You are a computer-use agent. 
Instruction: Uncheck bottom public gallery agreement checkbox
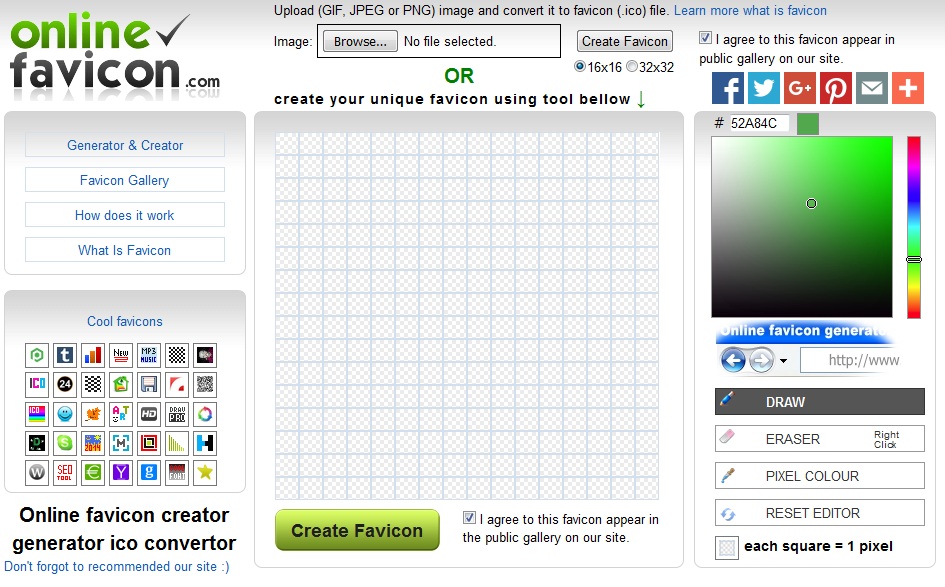(x=469, y=518)
